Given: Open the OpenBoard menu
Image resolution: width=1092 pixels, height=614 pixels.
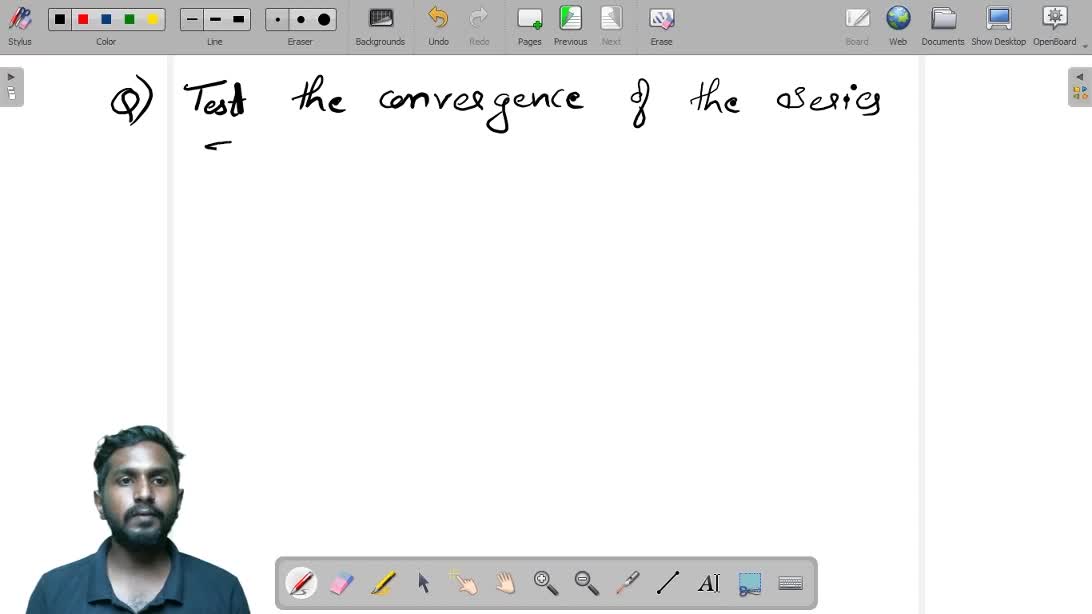Looking at the screenshot, I should (x=1055, y=25).
